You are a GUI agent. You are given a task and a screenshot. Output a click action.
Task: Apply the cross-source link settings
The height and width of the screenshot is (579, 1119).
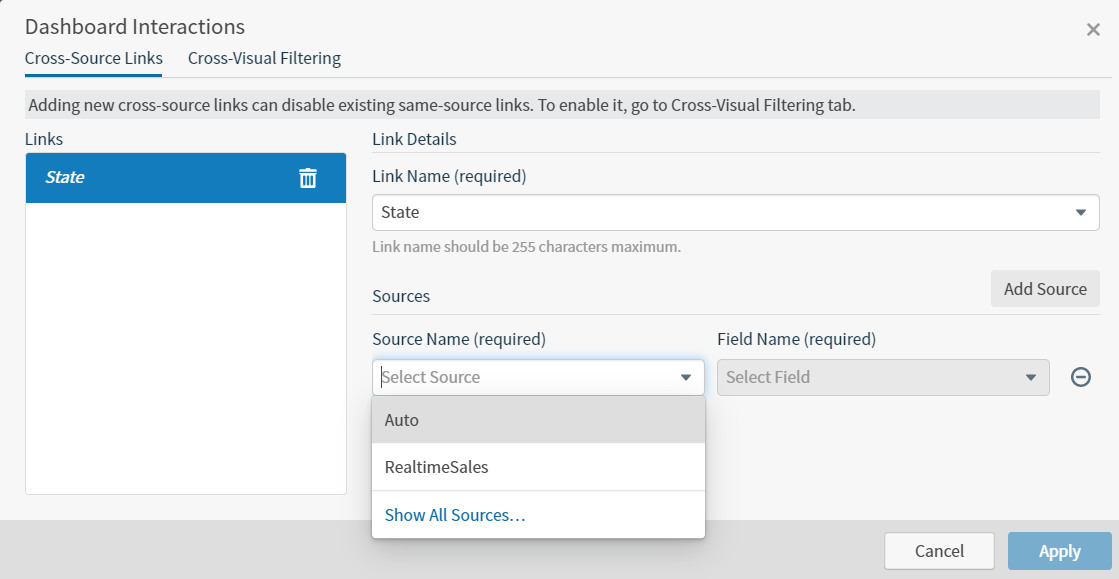(x=1060, y=551)
